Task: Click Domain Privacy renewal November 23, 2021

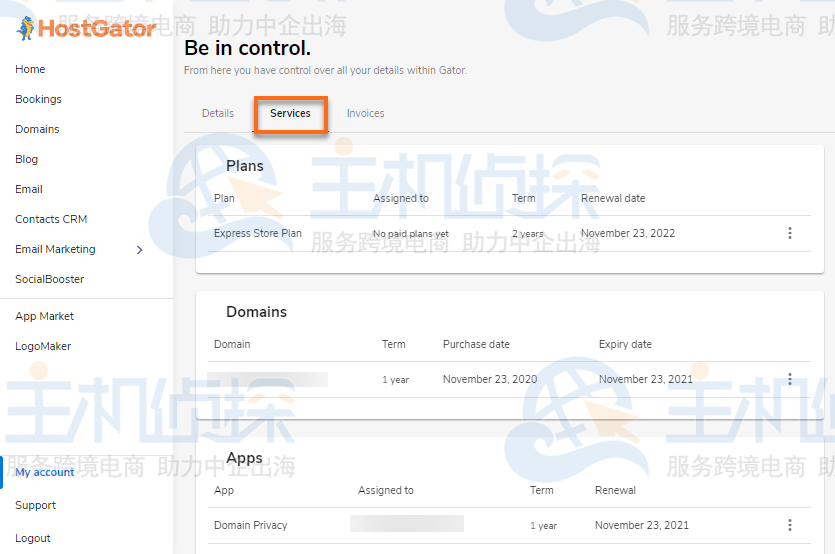Action: tap(642, 525)
